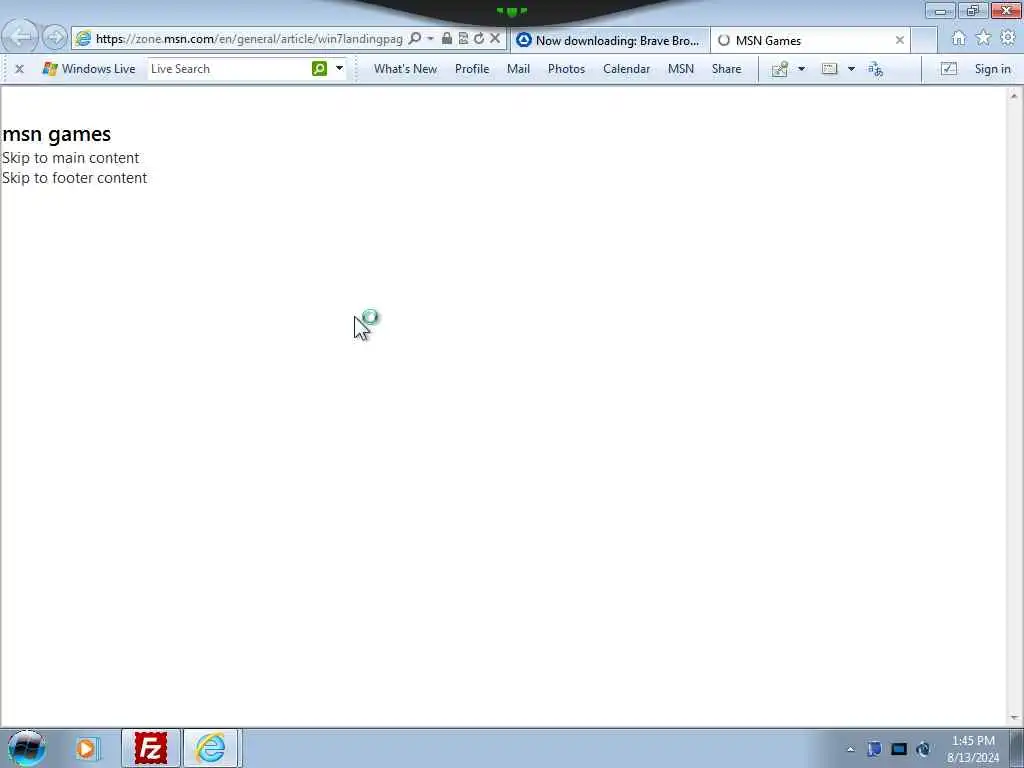Image resolution: width=1024 pixels, height=768 pixels.
Task: Click the Live Search input box
Action: 229,69
